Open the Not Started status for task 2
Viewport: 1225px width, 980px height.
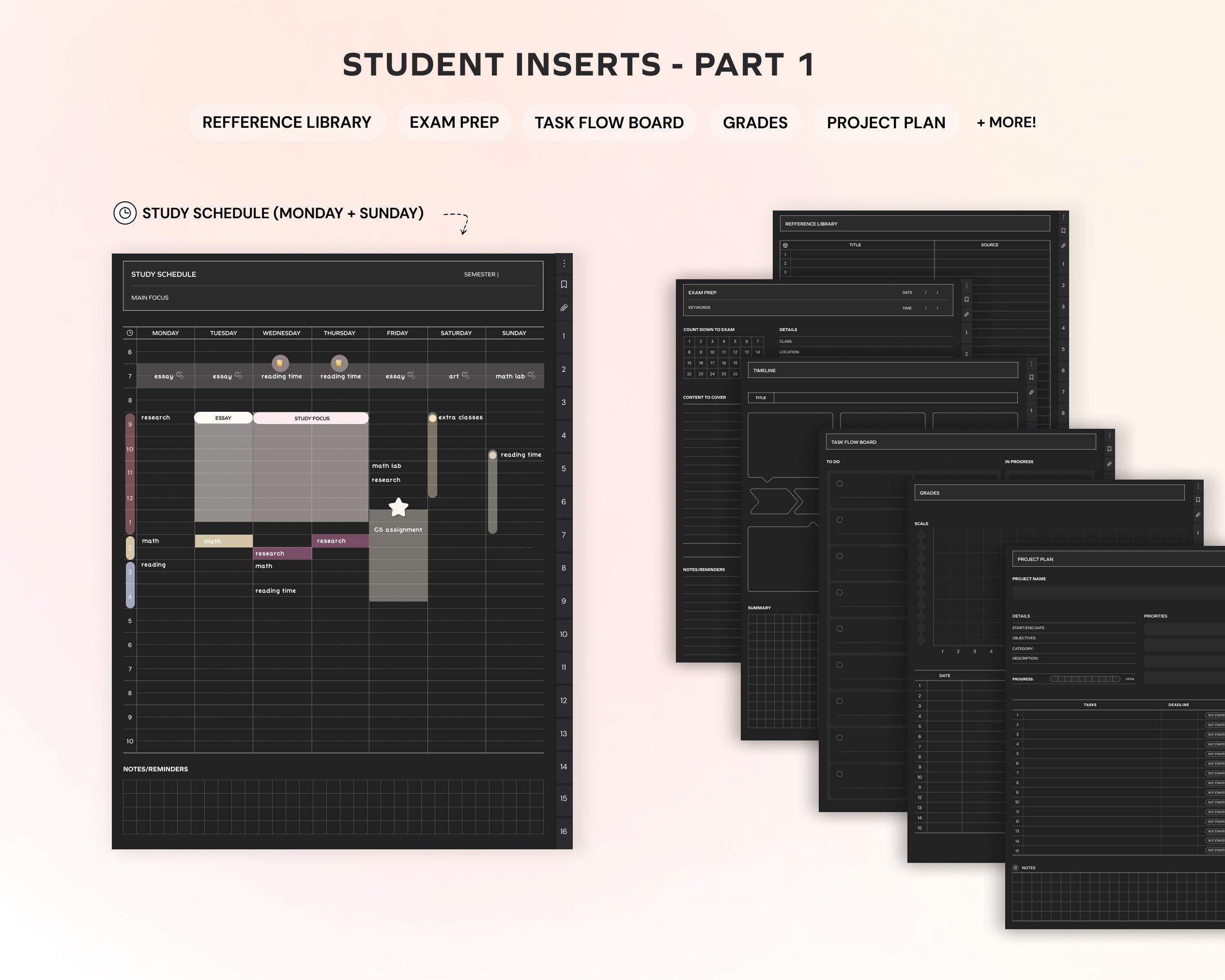pos(1215,725)
